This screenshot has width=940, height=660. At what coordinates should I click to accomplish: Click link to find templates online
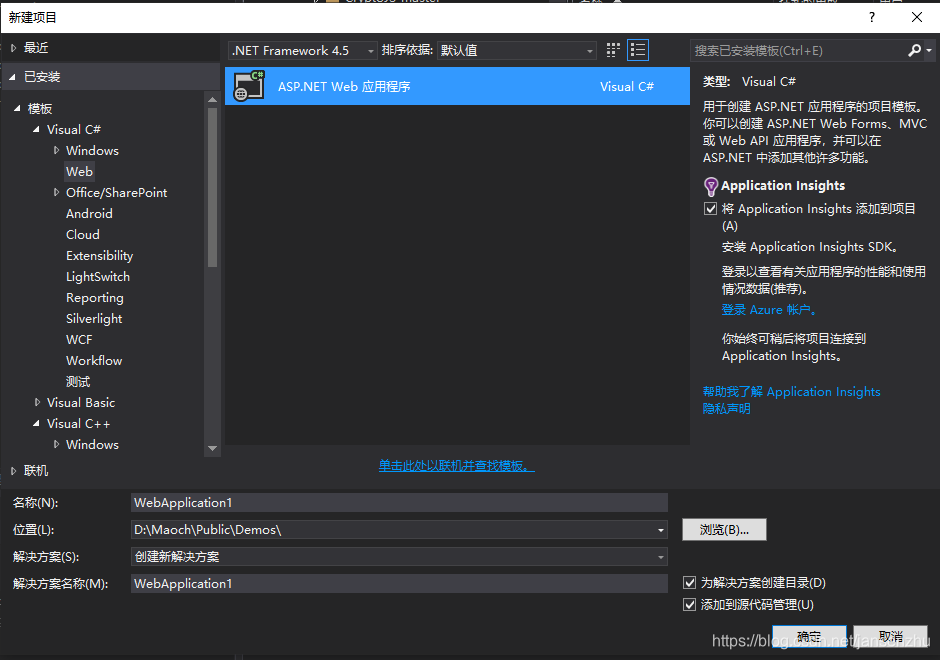[457, 466]
